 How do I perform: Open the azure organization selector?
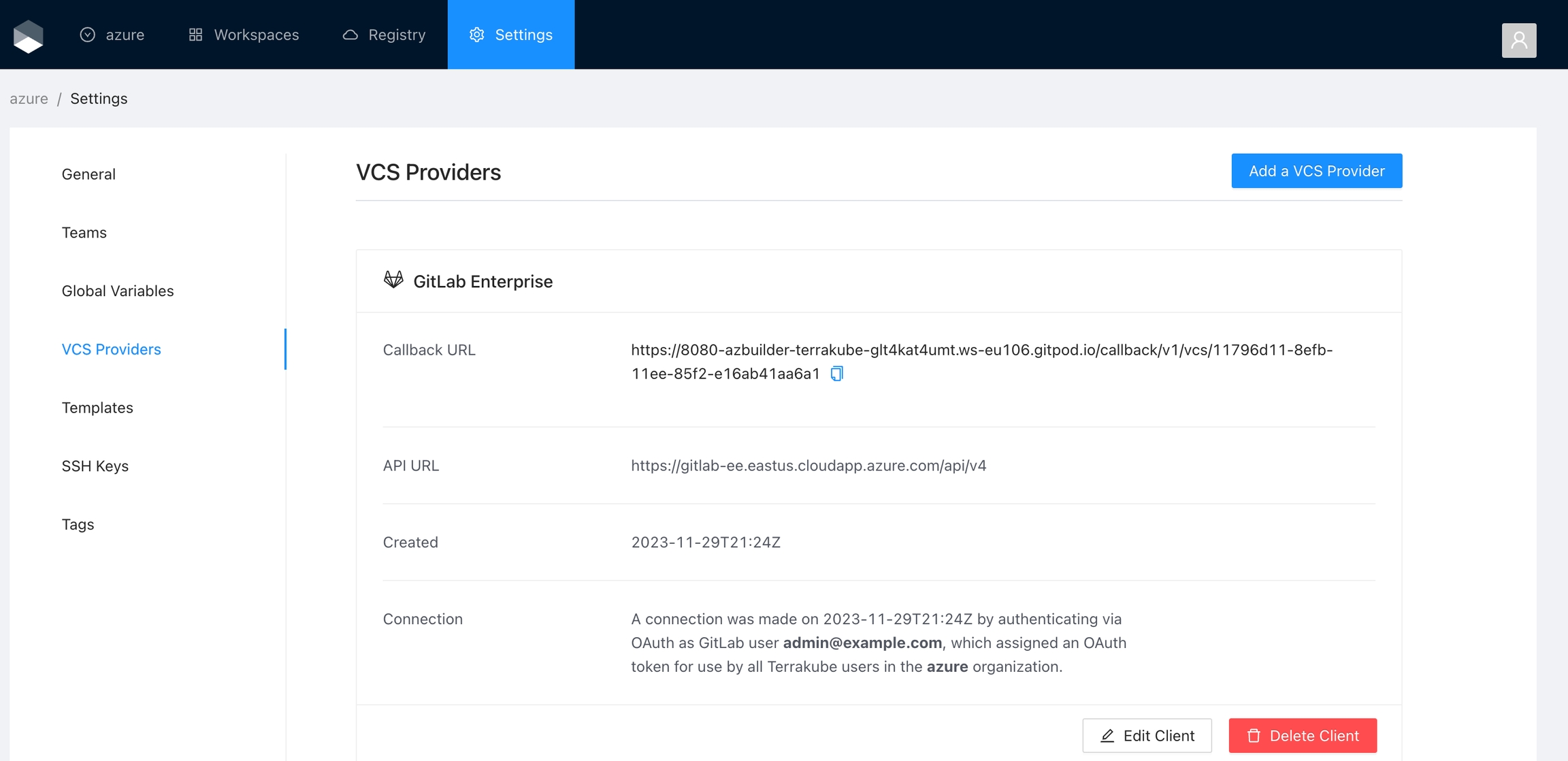113,35
